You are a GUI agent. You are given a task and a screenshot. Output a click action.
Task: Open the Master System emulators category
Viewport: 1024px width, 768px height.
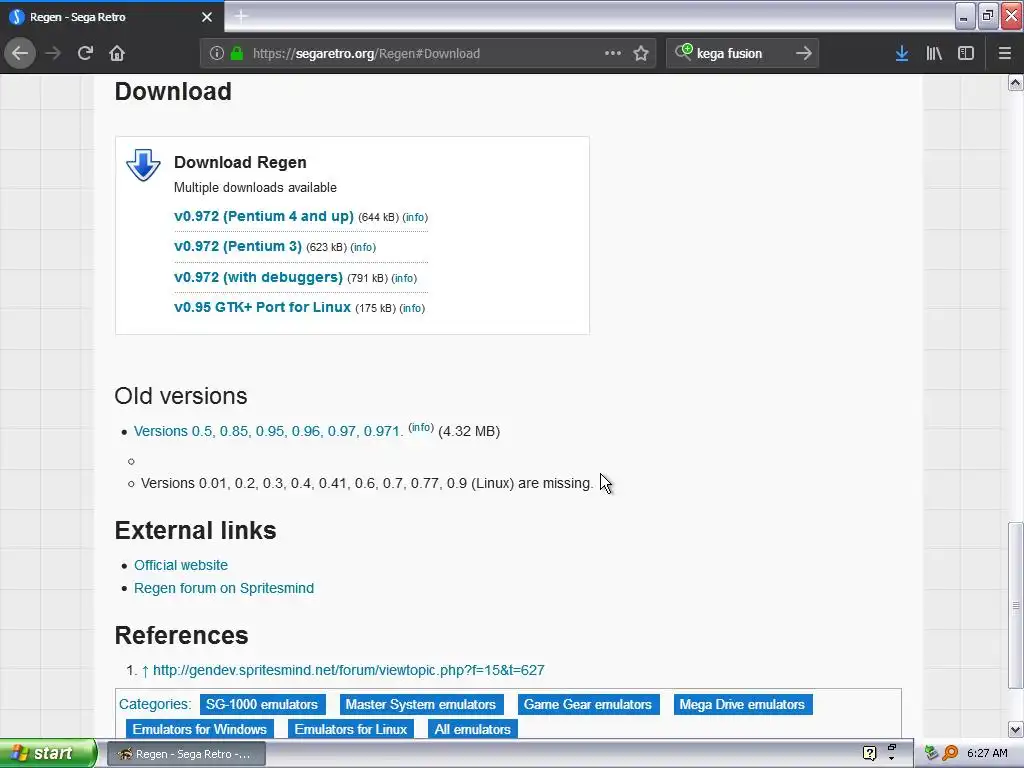421,705
